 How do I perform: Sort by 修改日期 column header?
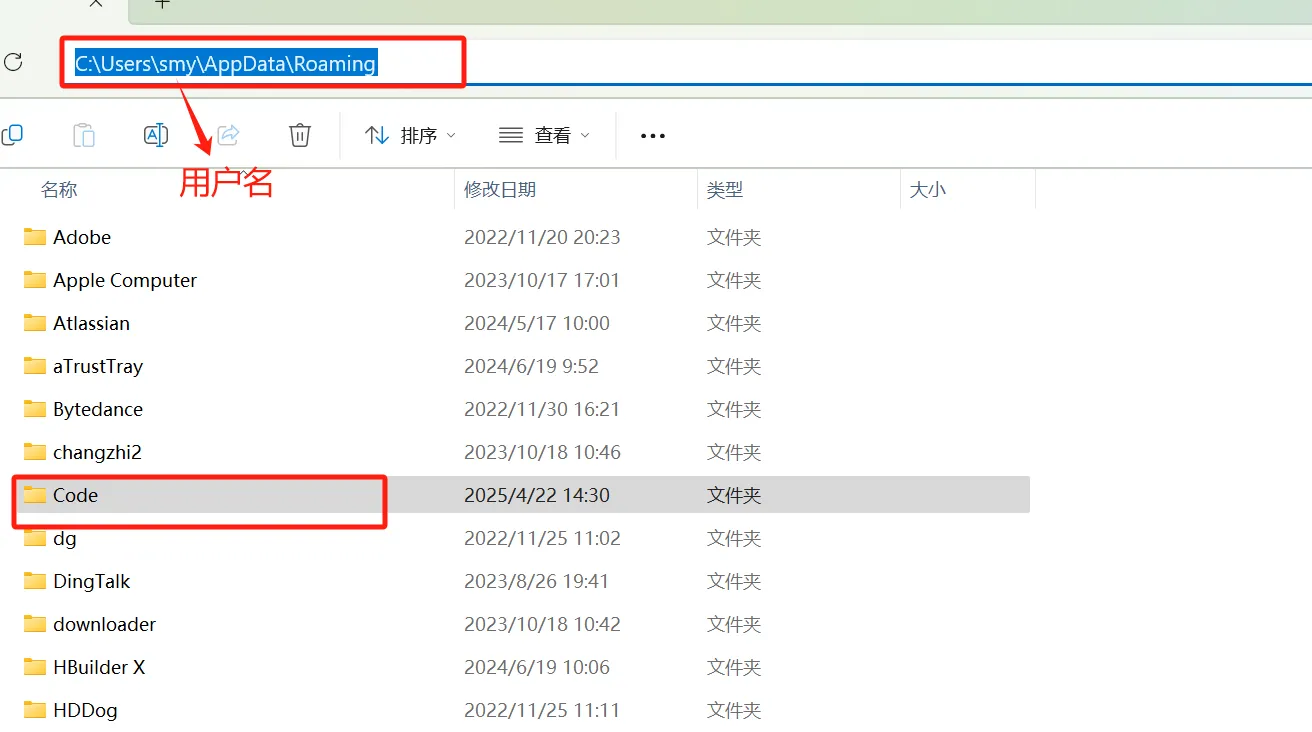505,189
